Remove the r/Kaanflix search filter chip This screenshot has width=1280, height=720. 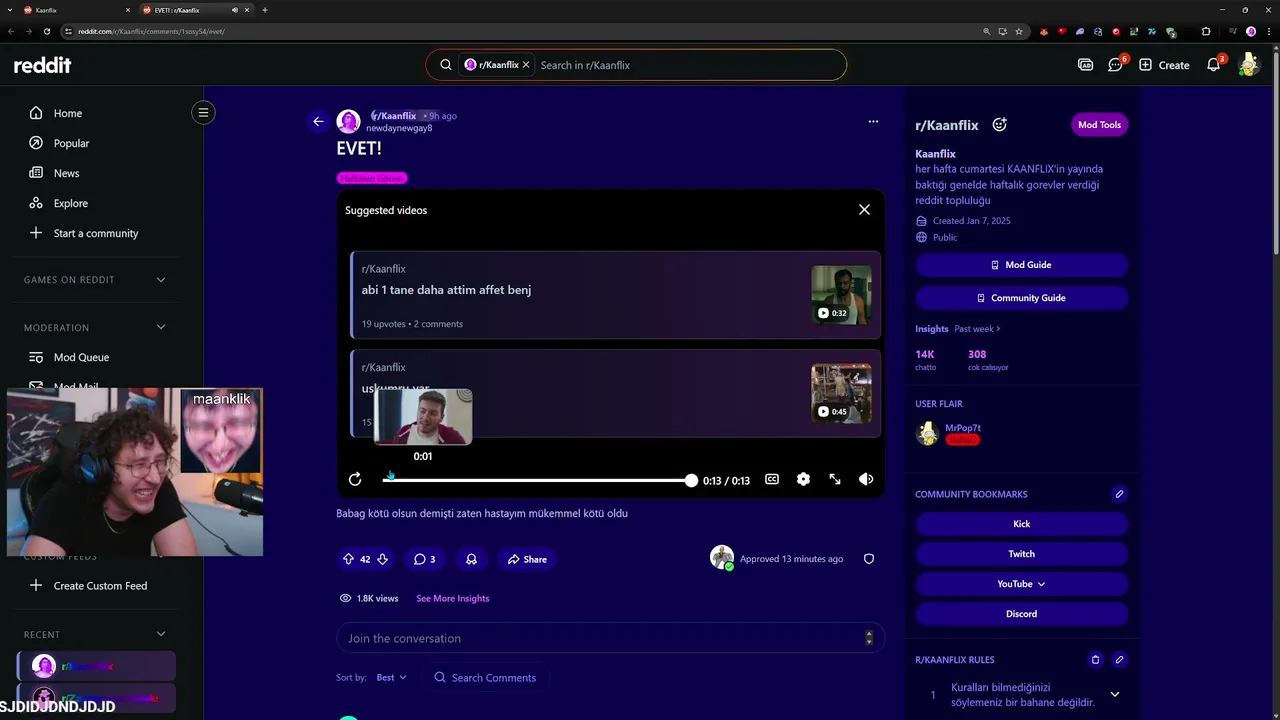(x=526, y=65)
